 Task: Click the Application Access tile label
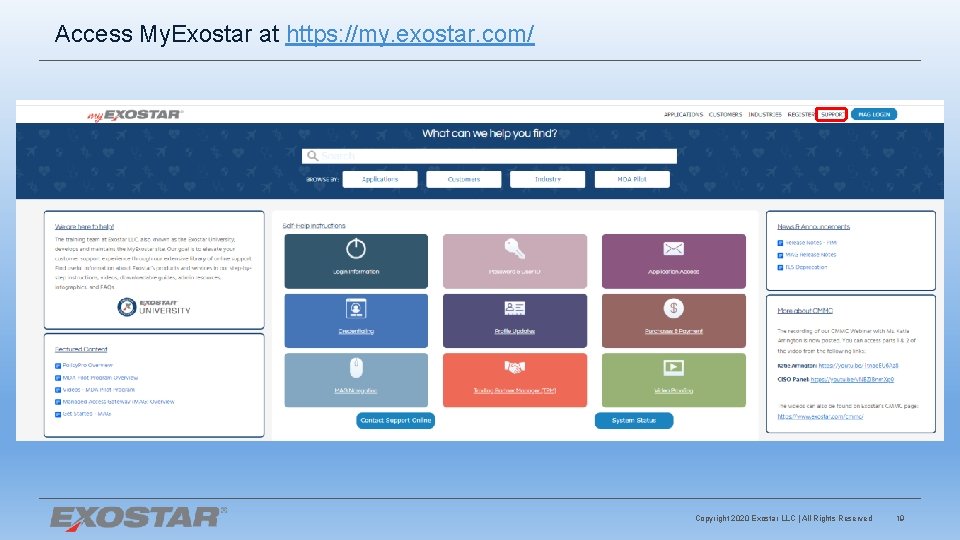pos(673,272)
